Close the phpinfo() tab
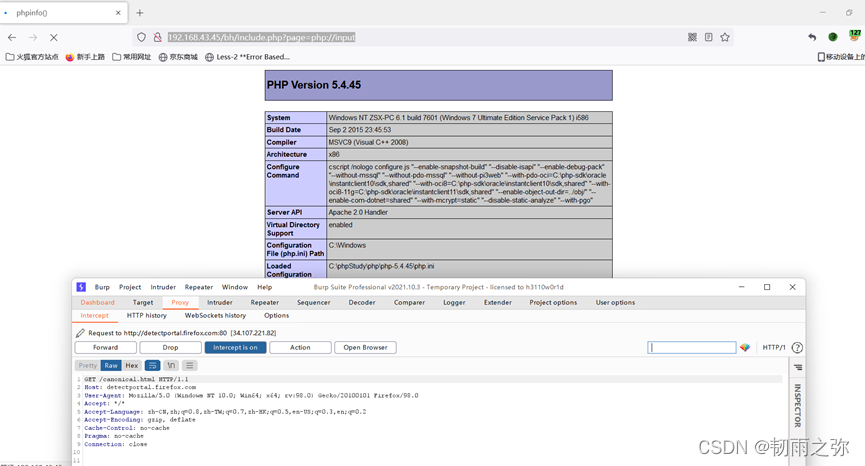 click(x=118, y=13)
